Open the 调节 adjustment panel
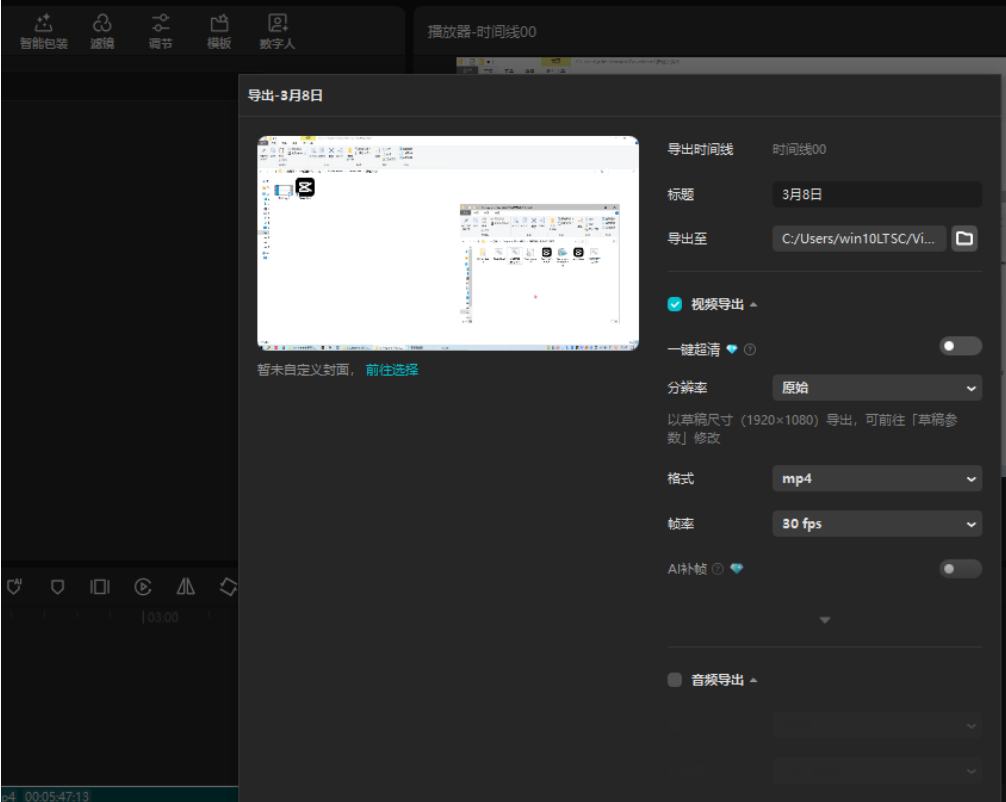 (160, 32)
